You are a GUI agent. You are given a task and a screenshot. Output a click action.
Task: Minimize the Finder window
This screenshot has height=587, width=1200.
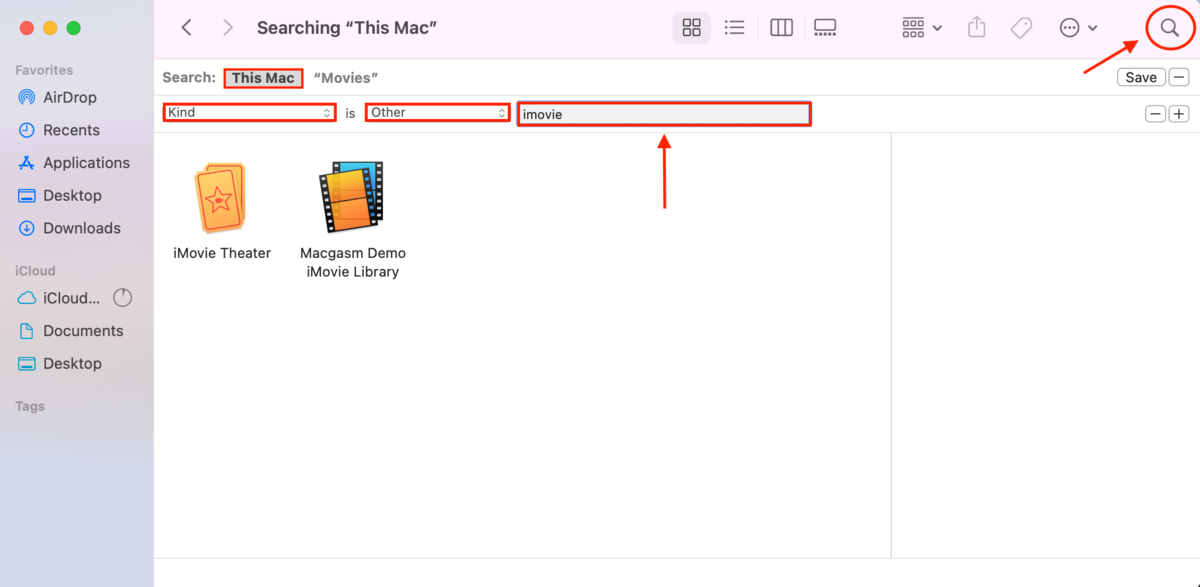(50, 28)
